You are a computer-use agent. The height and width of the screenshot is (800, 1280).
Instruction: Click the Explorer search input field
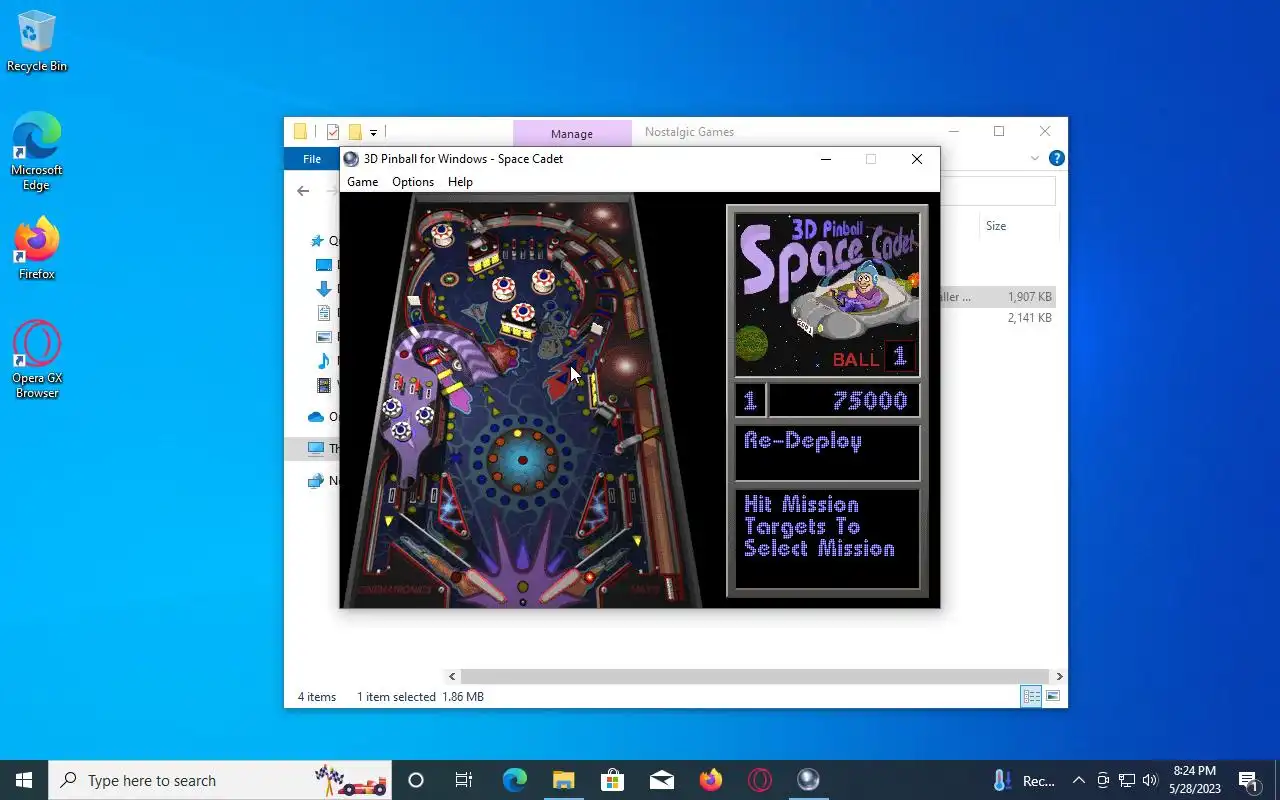point(997,191)
